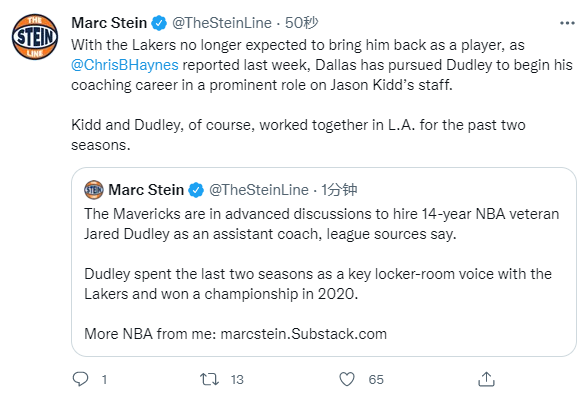Click @TheSteinLine handle in quoted tweet
This screenshot has height=397, width=581.
coord(259,190)
